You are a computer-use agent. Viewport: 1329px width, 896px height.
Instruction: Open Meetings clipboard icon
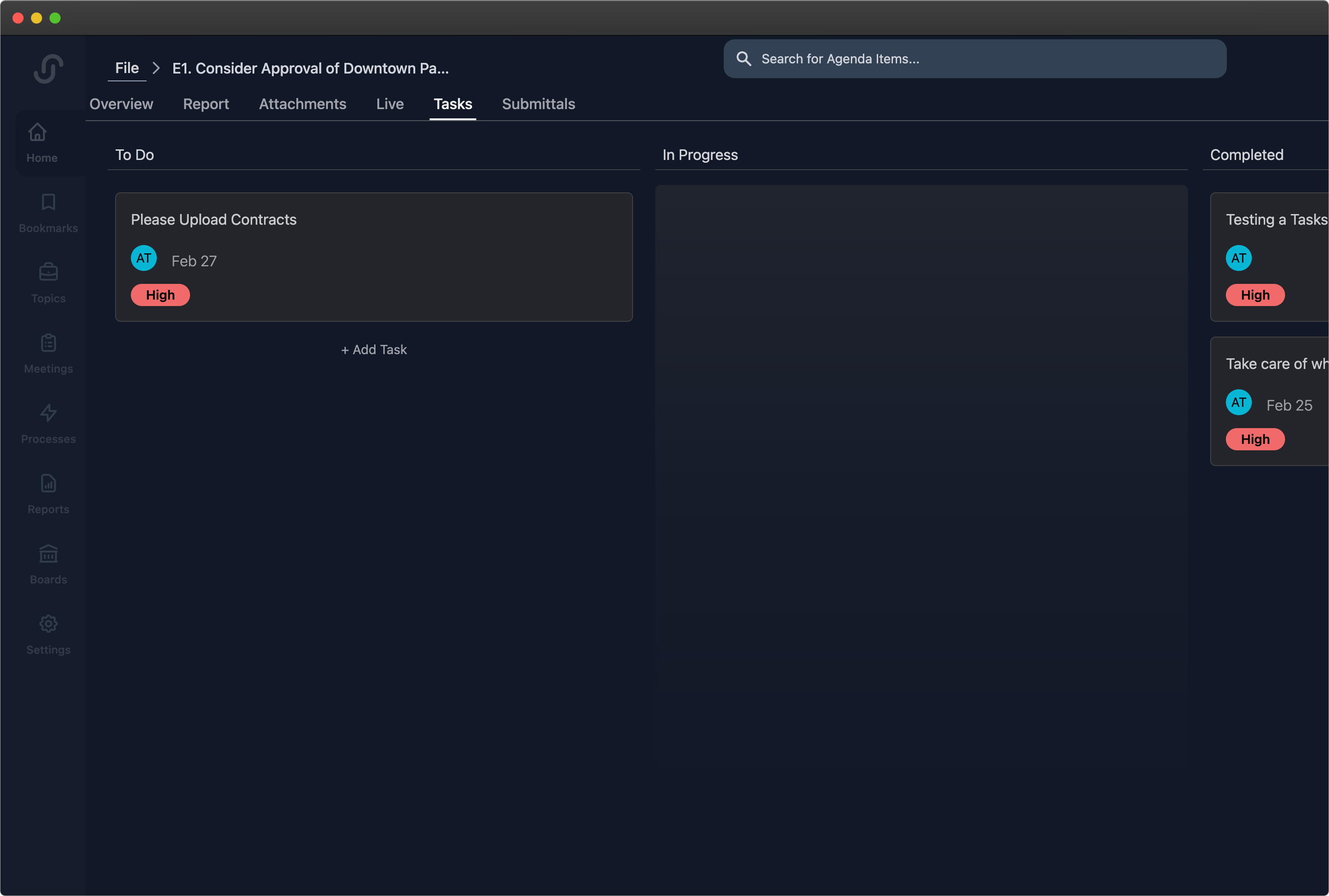click(x=48, y=343)
